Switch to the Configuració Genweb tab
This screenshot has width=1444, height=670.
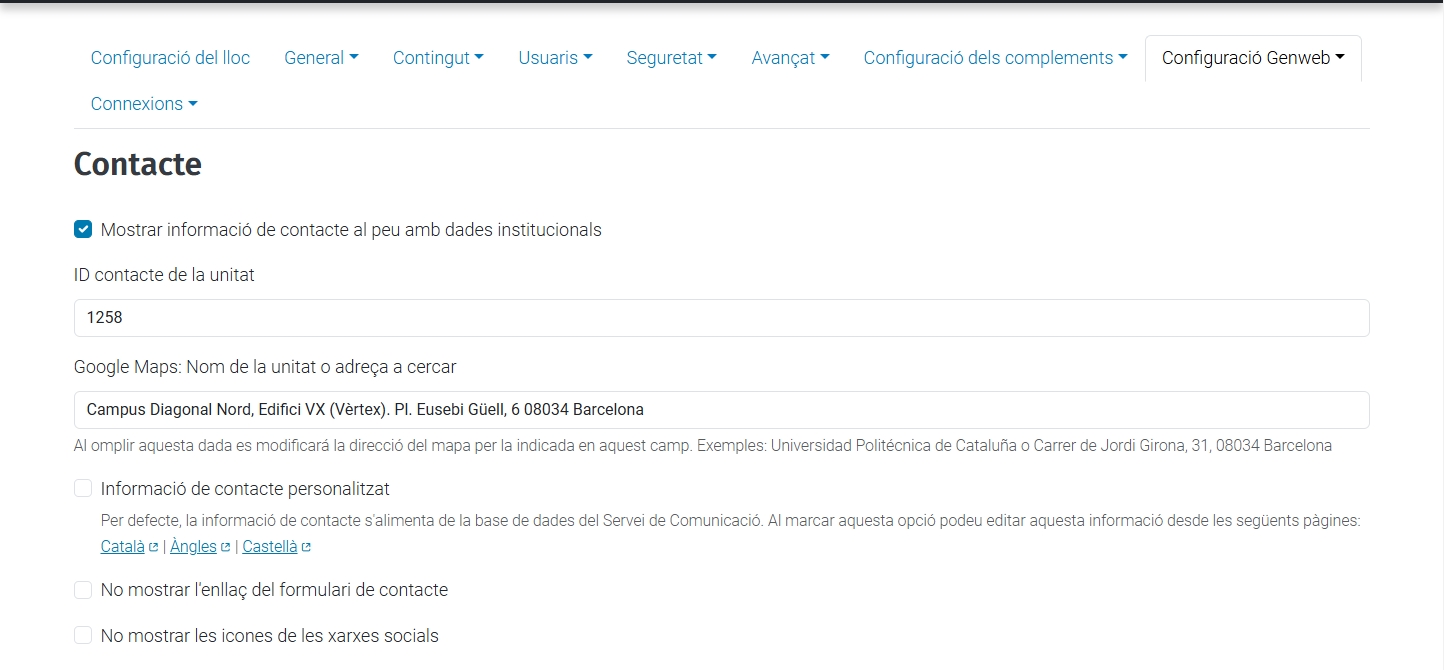click(x=1252, y=58)
